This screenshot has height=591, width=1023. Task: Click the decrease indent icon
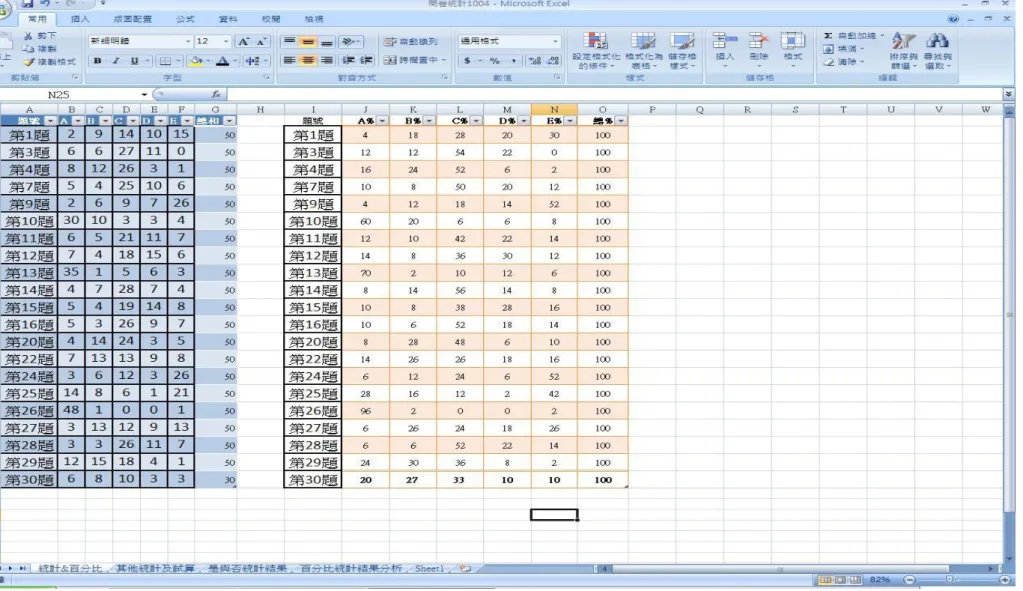348,60
